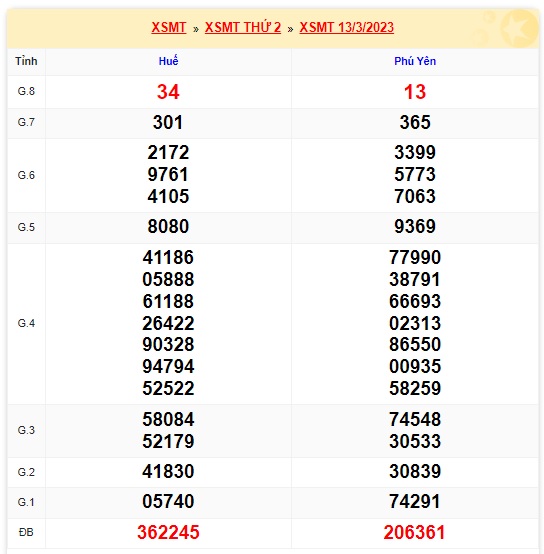Select Phú Yên G.5 number 9369
Image resolution: width=544 pixels, height=554 pixels.
click(415, 226)
